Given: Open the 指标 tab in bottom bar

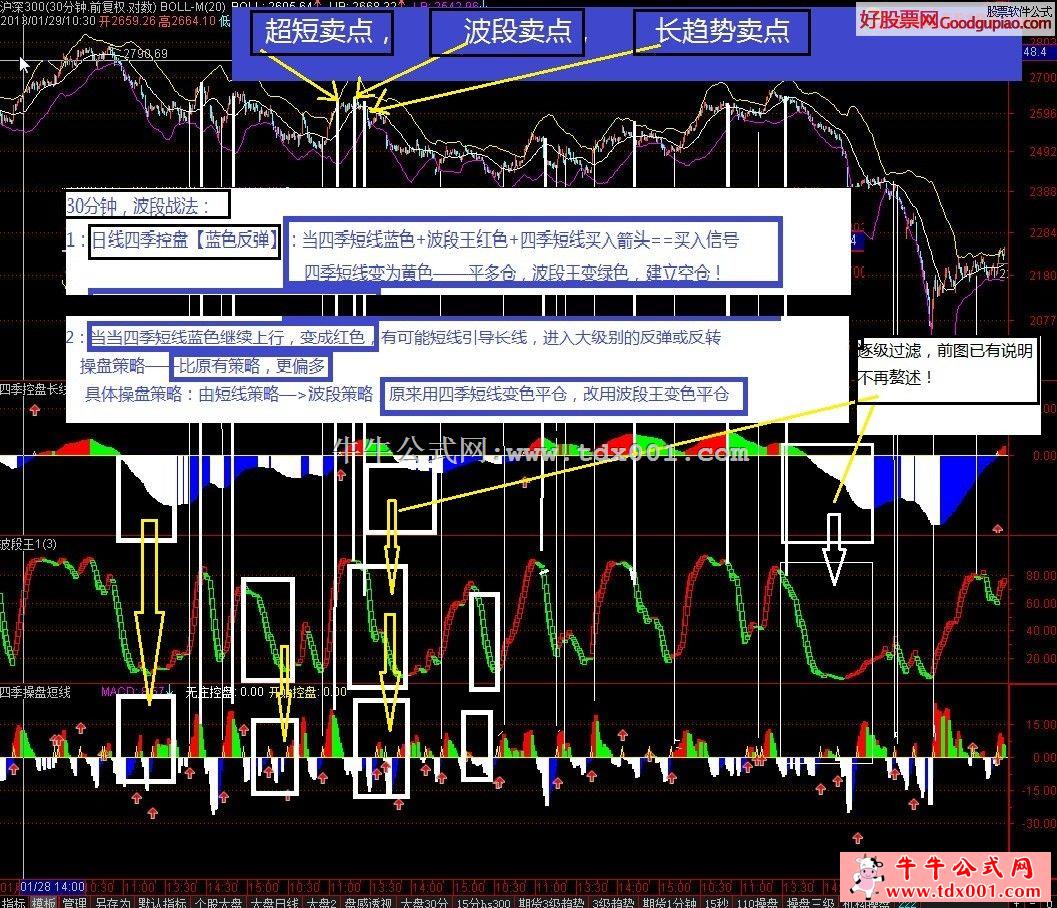Looking at the screenshot, I should 13,903.
